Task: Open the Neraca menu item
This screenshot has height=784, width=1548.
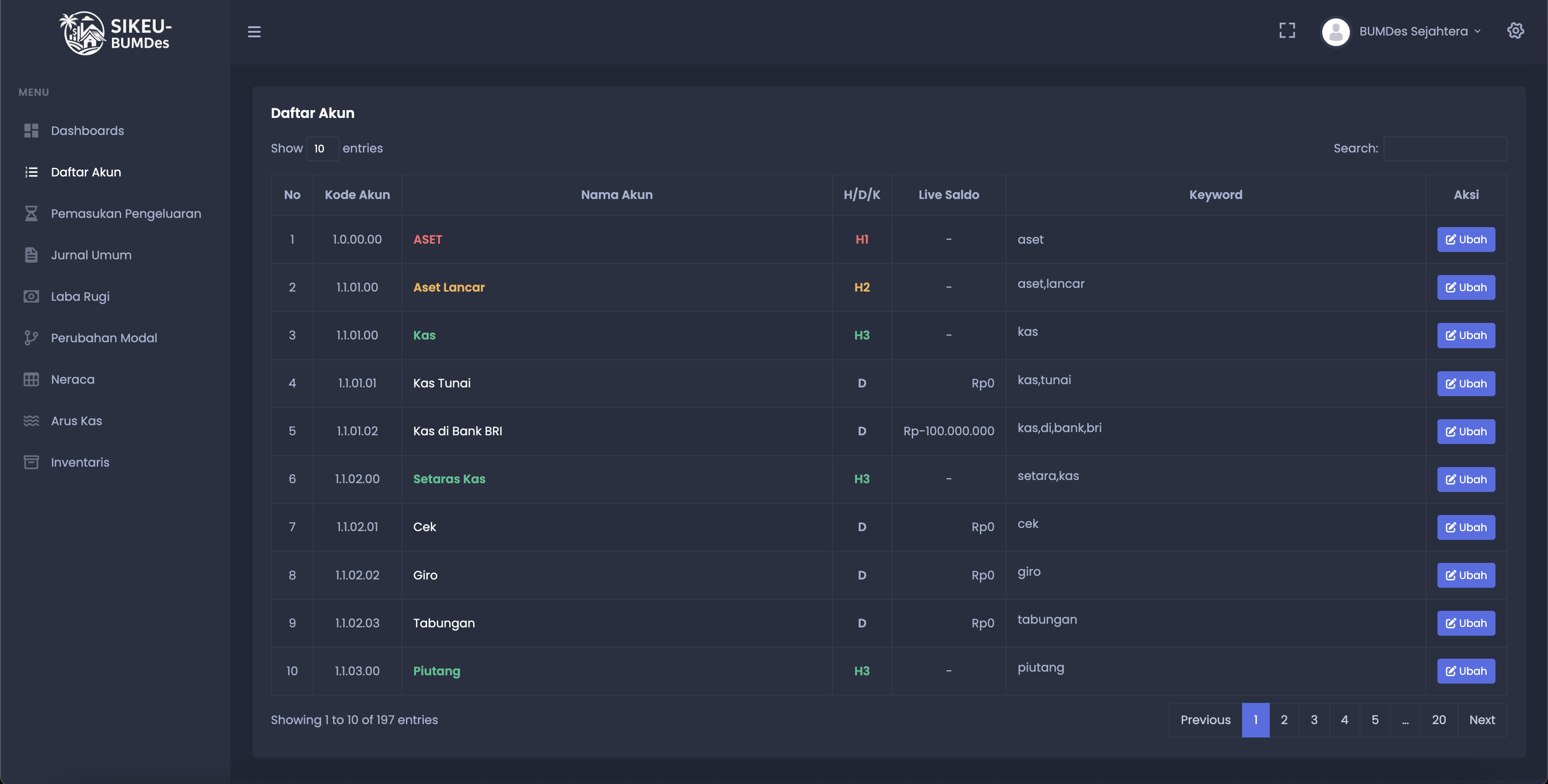Action: coord(72,379)
